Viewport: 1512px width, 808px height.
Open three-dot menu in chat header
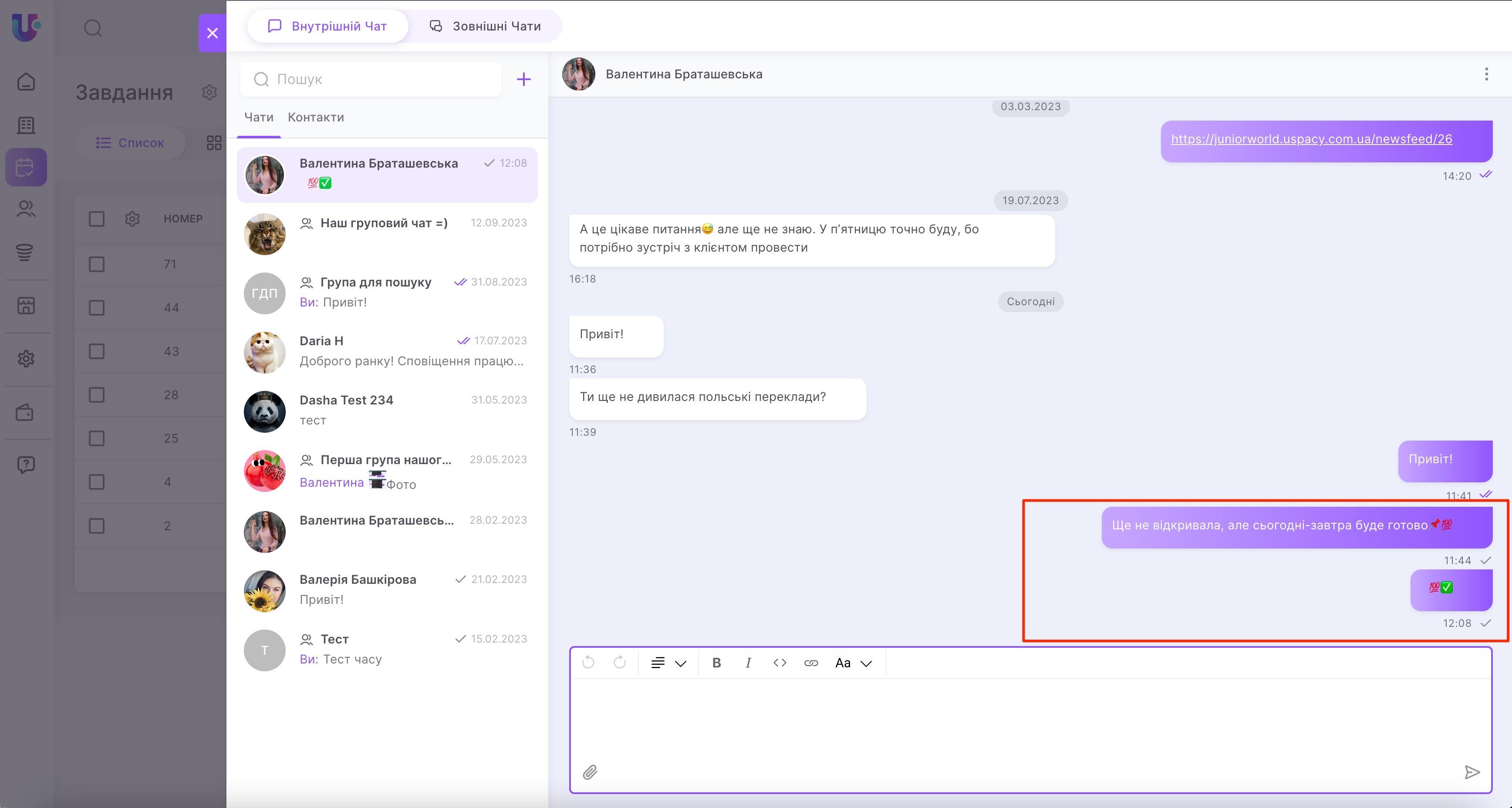[x=1486, y=74]
